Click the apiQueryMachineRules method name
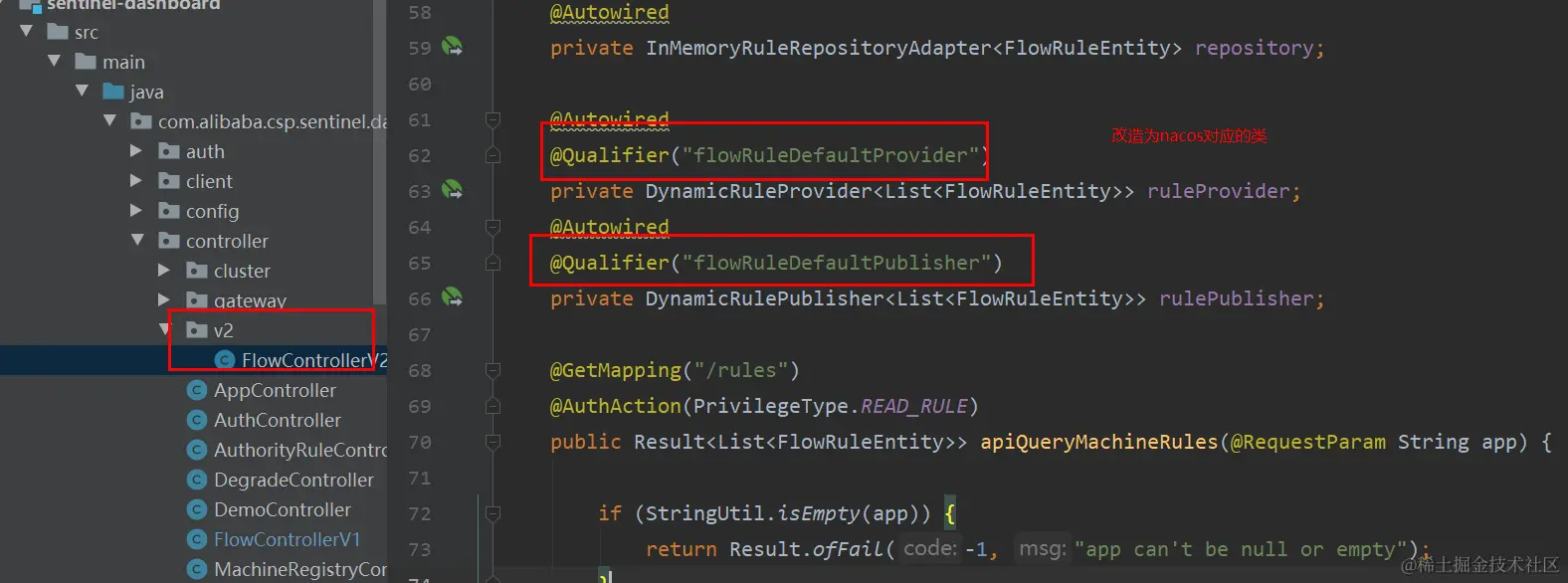 (1099, 442)
